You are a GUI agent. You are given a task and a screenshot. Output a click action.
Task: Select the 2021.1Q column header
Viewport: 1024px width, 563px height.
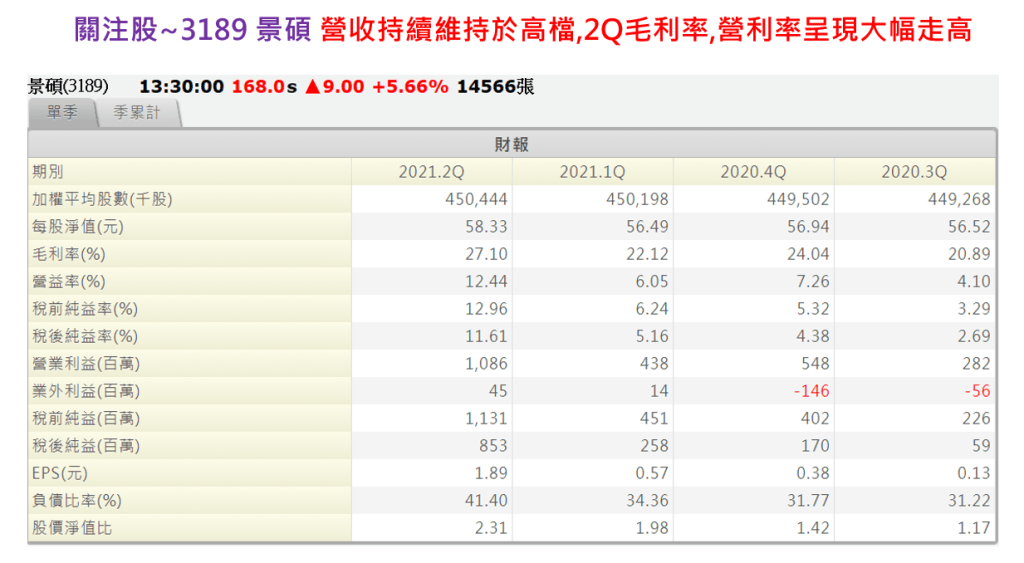point(592,172)
